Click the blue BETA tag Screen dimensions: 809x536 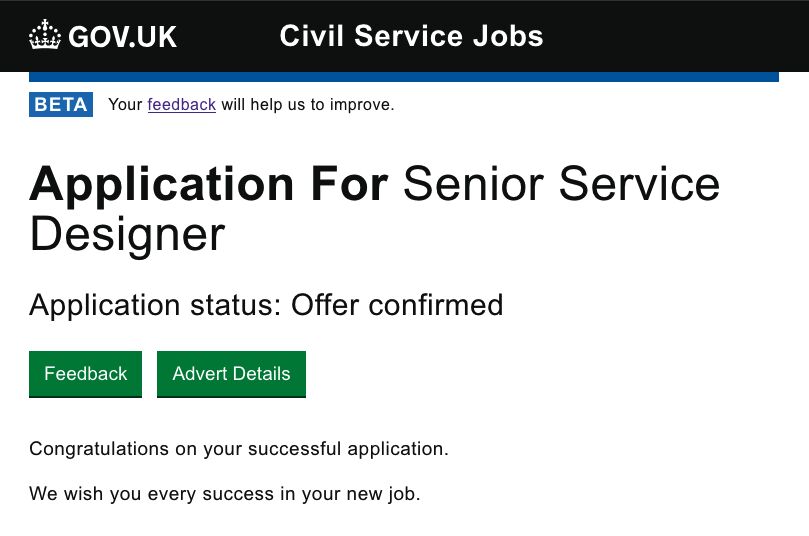click(61, 104)
